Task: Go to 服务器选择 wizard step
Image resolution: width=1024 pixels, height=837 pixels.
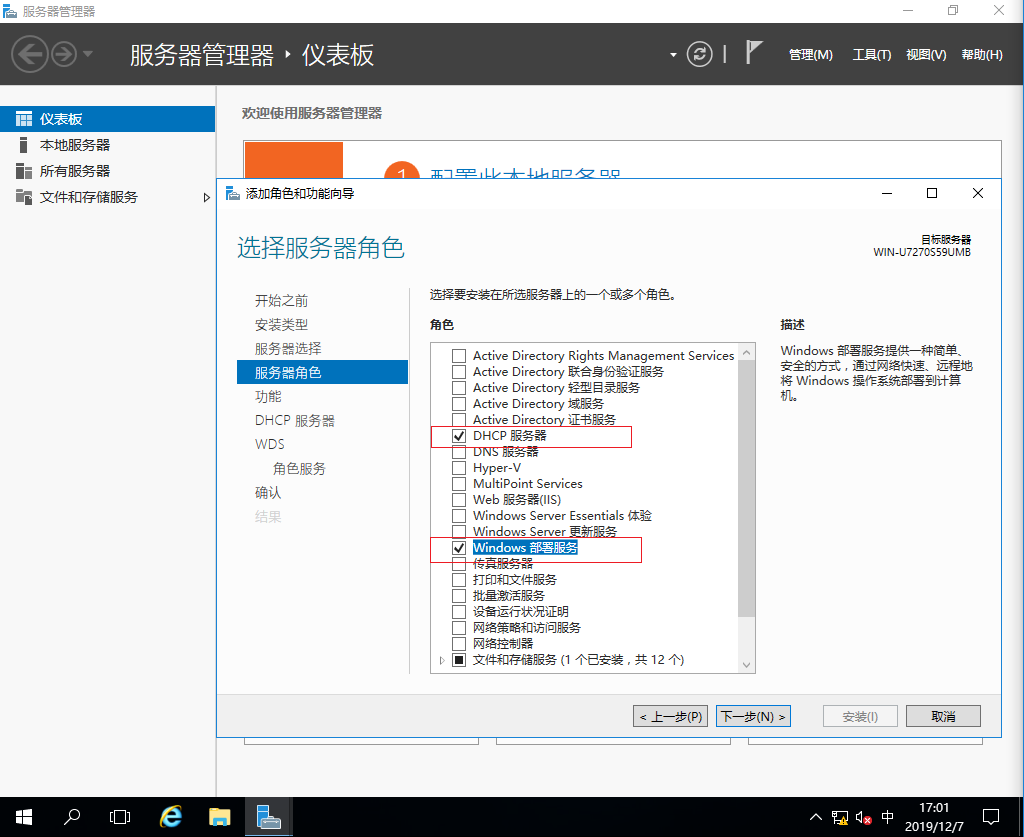Action: tap(288, 349)
